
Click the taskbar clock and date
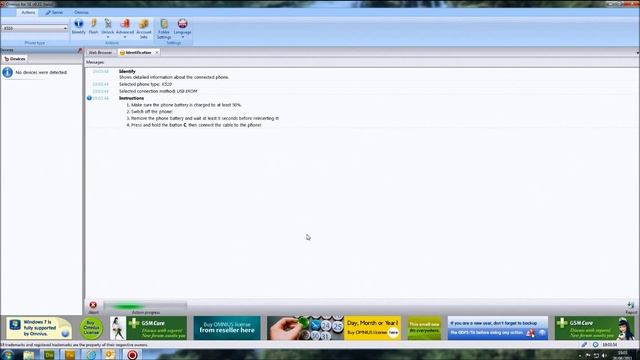[x=623, y=355]
